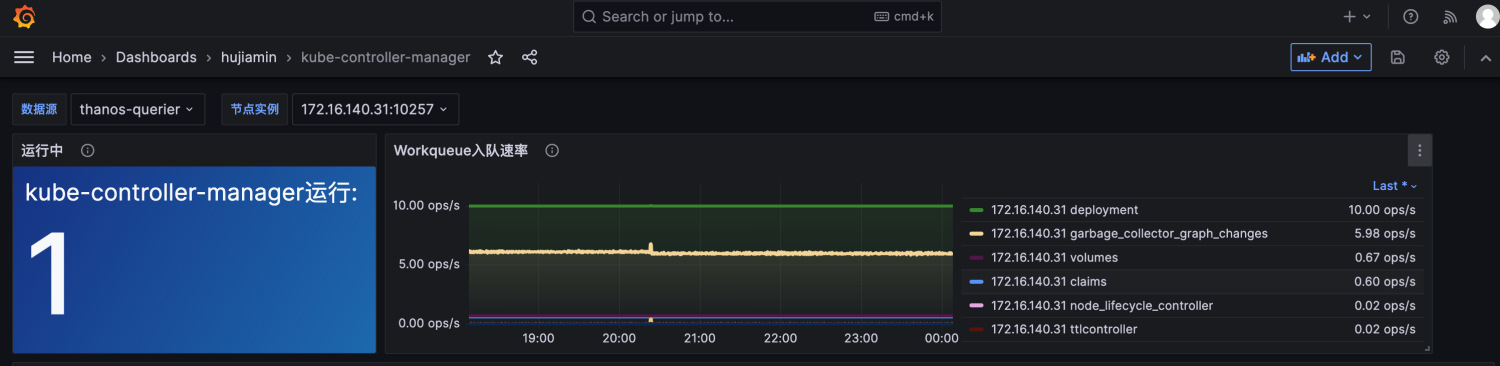Image resolution: width=1500 pixels, height=366 pixels.
Task: Toggle garbage_collector_graph_changes legend series
Action: point(1129,234)
